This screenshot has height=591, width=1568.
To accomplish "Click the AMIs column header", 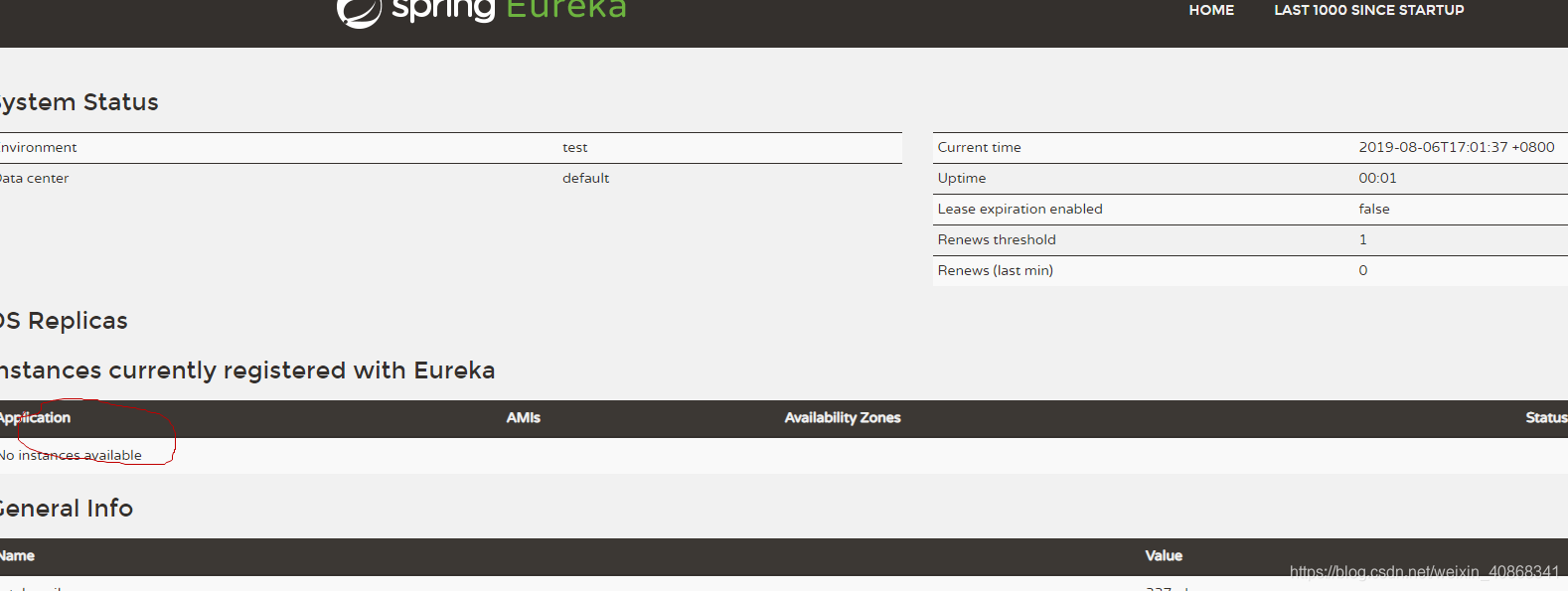I will tap(523, 418).
